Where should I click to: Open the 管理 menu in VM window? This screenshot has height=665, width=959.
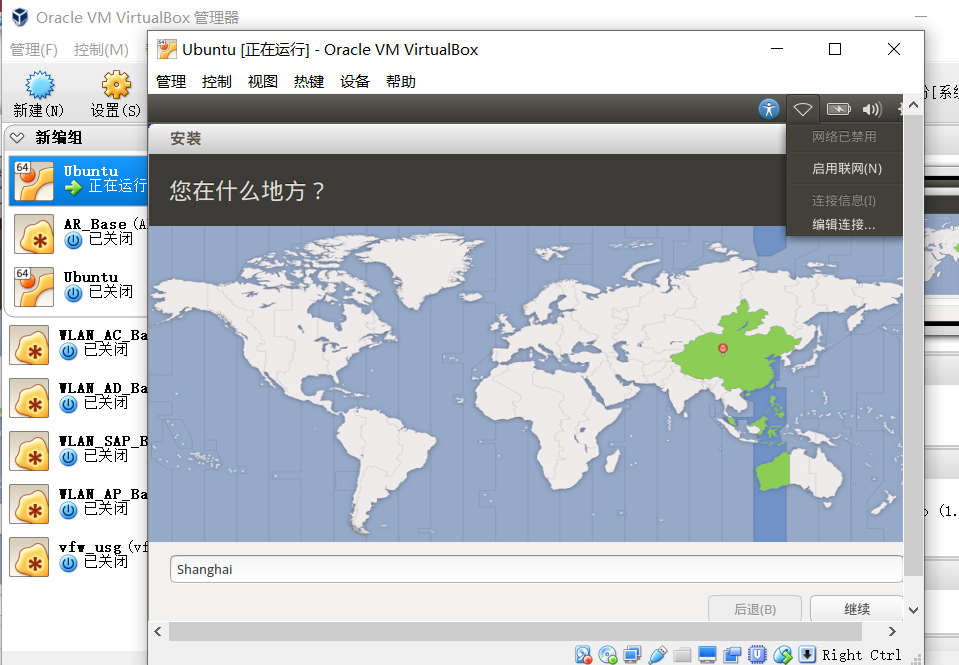pyautogui.click(x=171, y=81)
